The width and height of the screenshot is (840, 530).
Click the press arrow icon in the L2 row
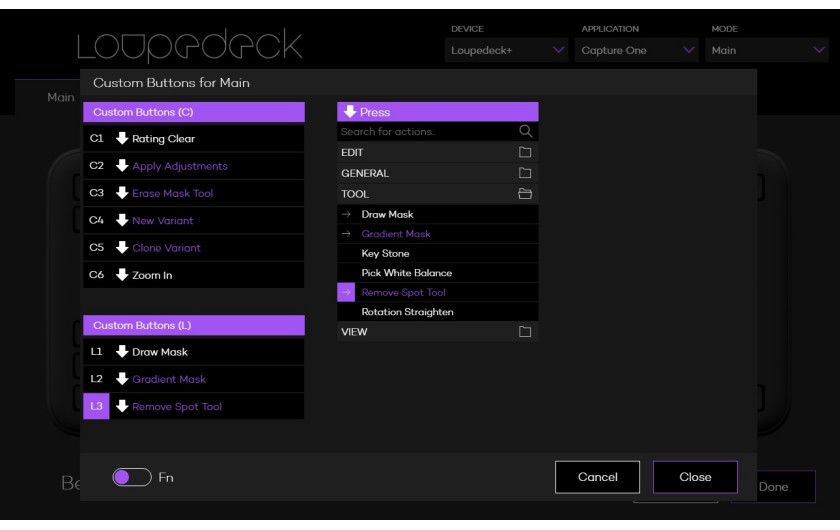tap(122, 379)
